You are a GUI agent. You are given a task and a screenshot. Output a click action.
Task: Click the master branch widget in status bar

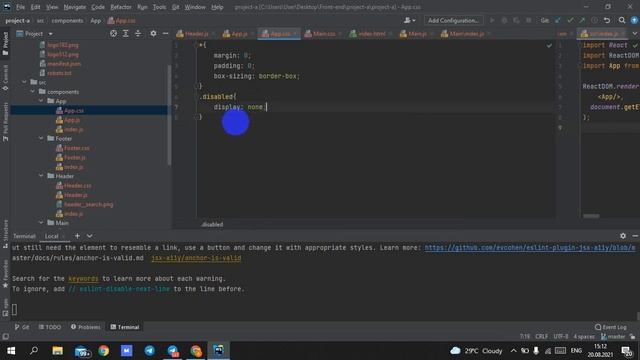(x=613, y=337)
